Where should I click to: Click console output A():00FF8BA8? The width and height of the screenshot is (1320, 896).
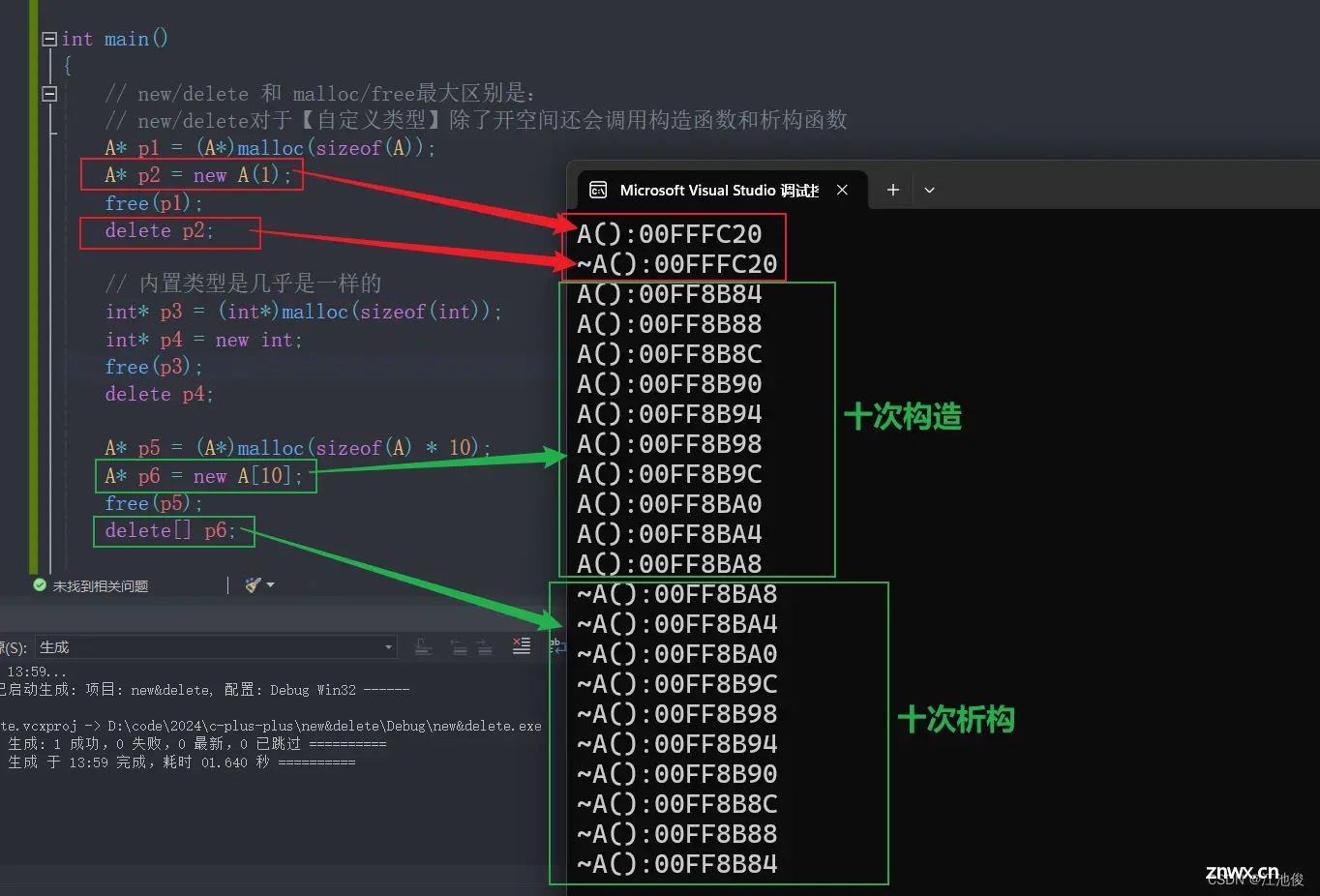(670, 564)
